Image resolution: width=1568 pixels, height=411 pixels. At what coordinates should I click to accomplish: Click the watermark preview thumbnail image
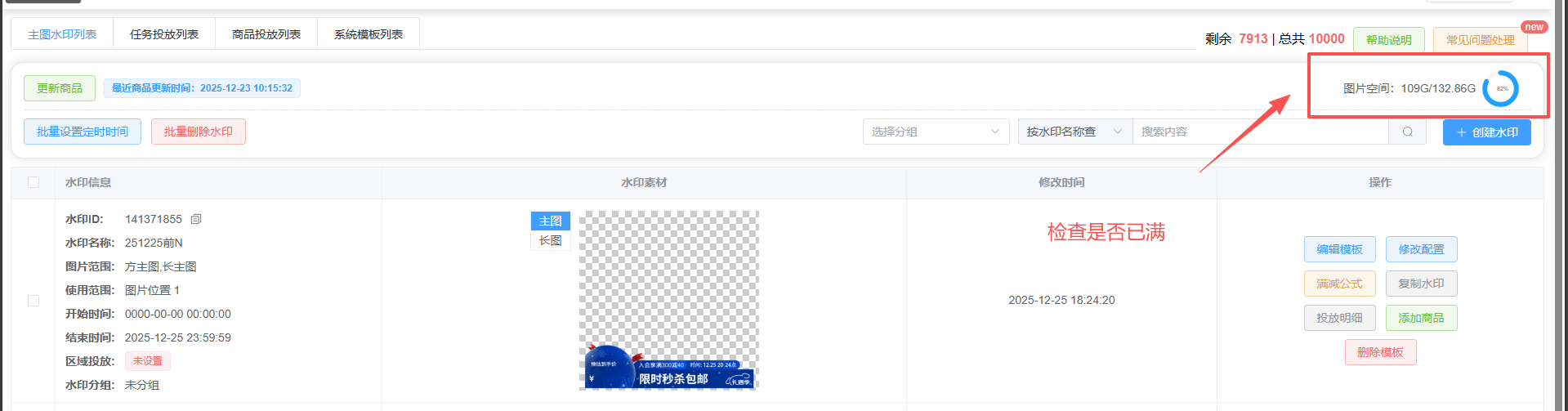click(668, 300)
